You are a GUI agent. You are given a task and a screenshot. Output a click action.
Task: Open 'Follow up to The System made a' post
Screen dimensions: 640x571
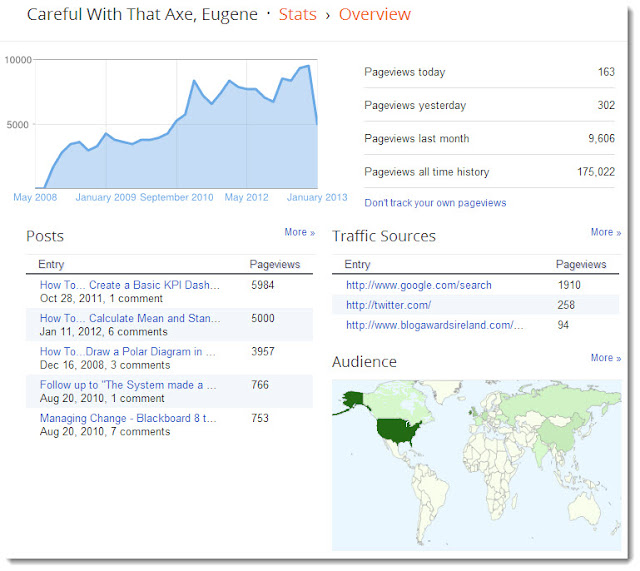(128, 385)
